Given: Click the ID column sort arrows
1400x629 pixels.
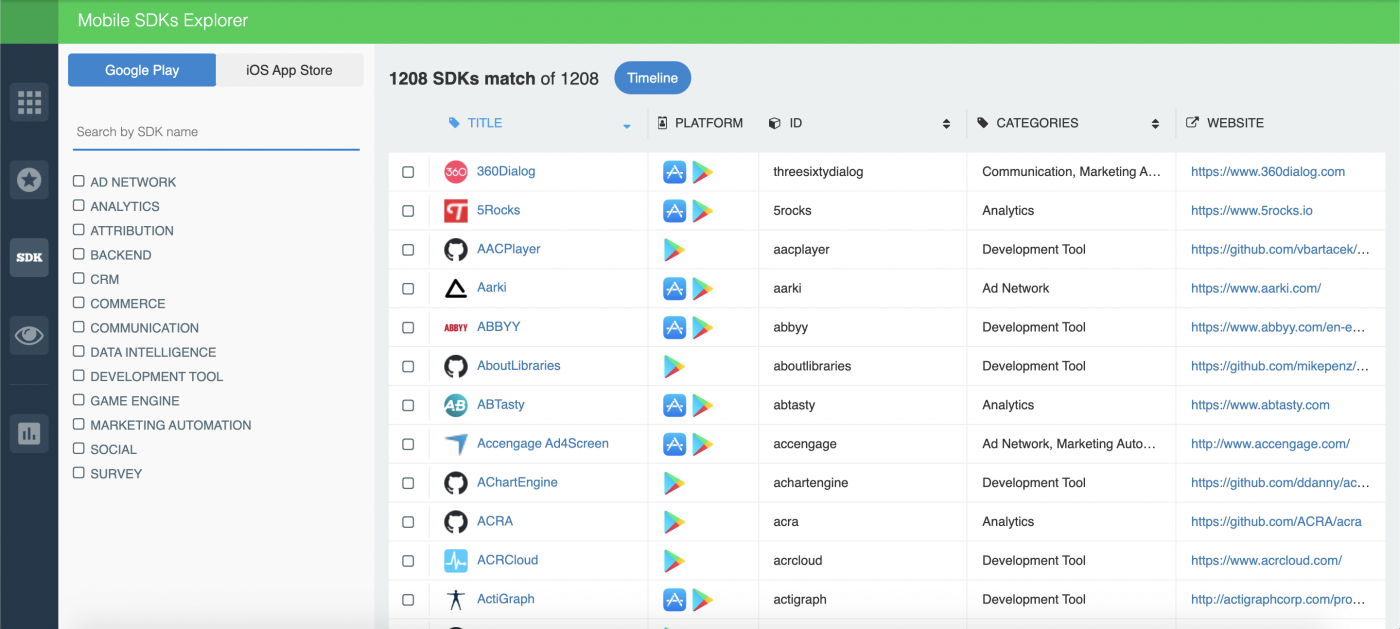Looking at the screenshot, I should point(946,122).
